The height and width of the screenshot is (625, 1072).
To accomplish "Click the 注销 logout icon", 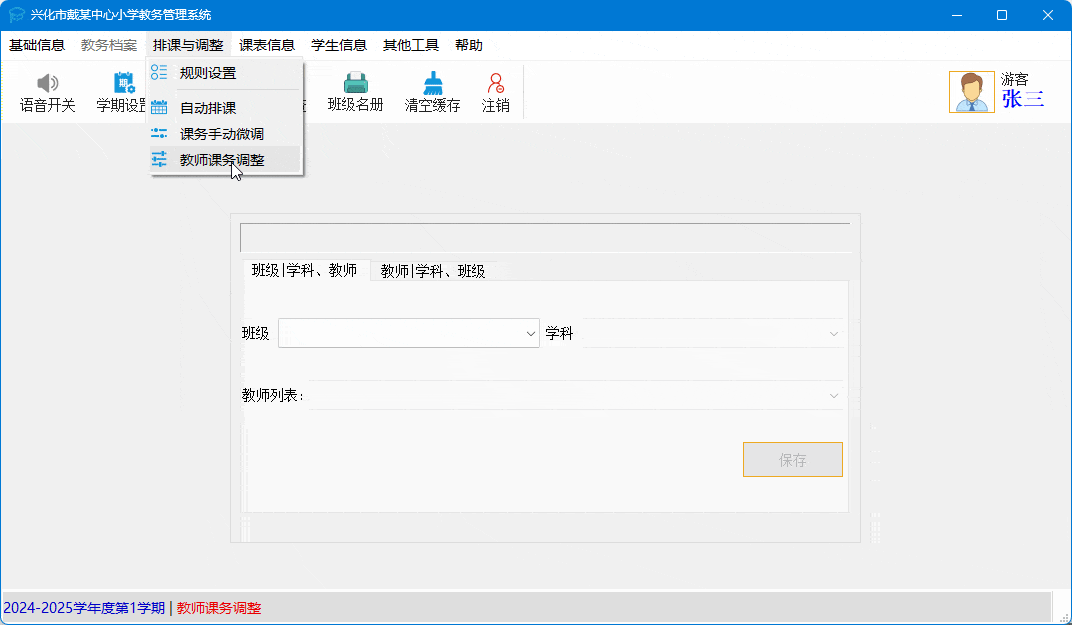I will [x=495, y=84].
